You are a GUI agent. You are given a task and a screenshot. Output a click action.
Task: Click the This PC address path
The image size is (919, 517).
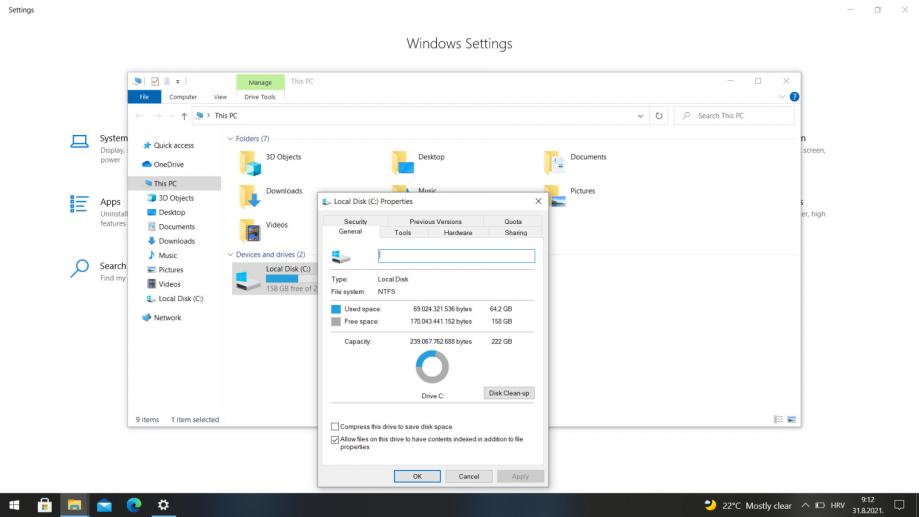click(x=226, y=116)
